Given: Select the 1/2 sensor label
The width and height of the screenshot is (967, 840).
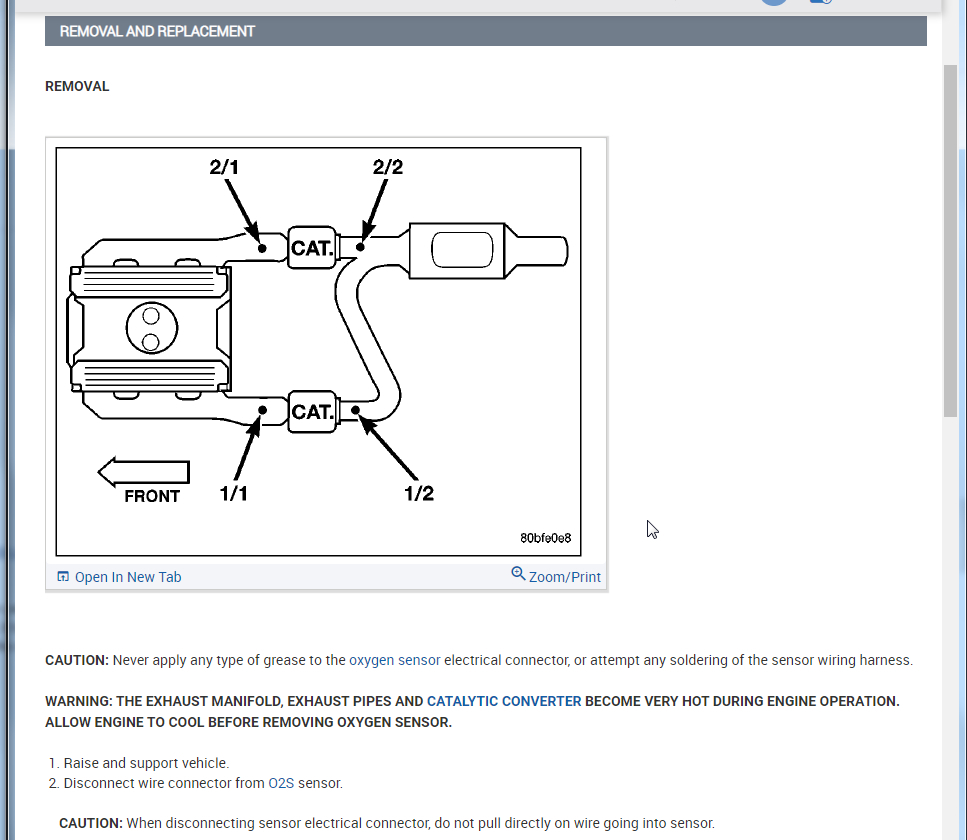Looking at the screenshot, I should pos(419,493).
